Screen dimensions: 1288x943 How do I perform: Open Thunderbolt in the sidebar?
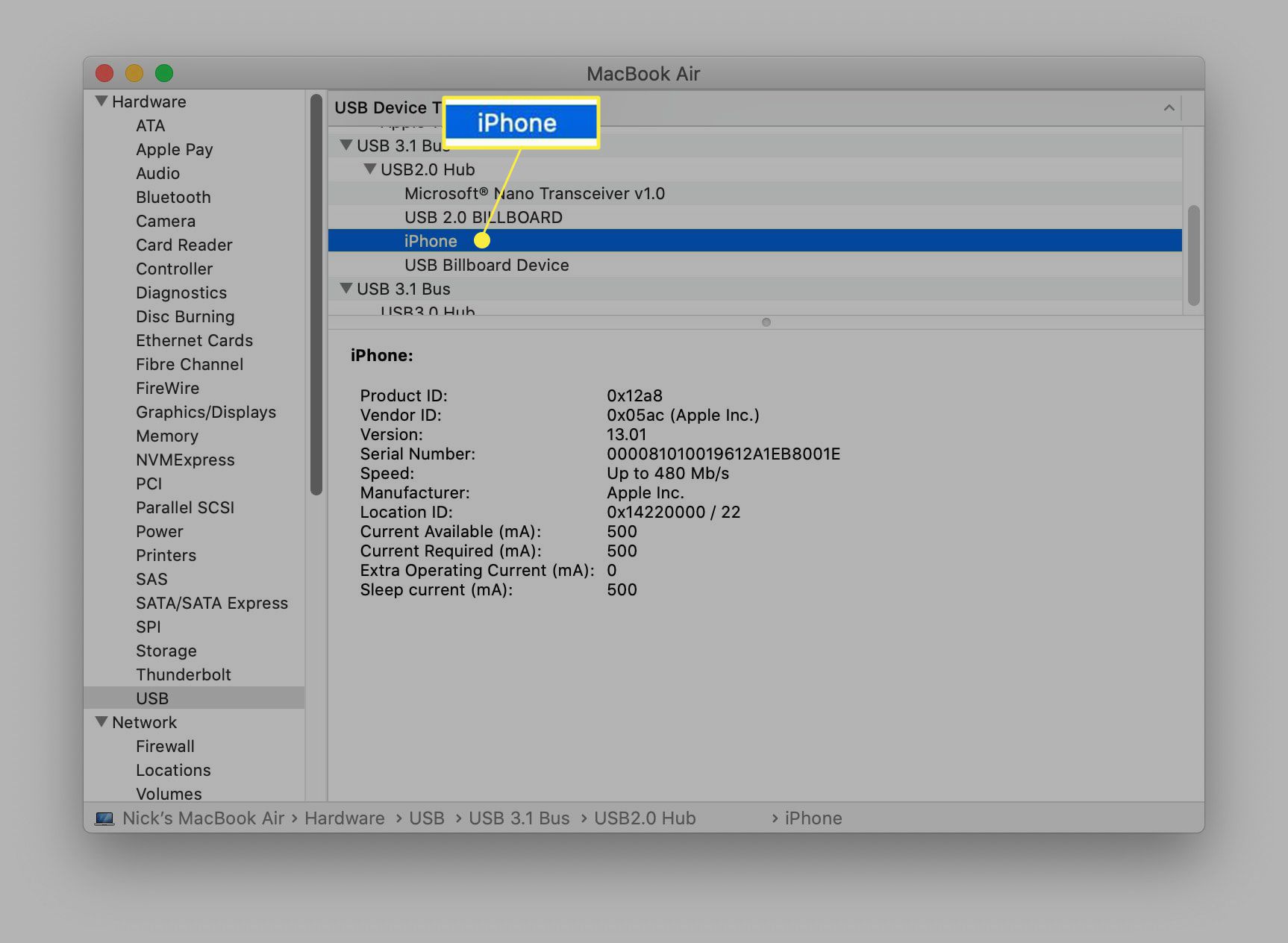pyautogui.click(x=184, y=674)
